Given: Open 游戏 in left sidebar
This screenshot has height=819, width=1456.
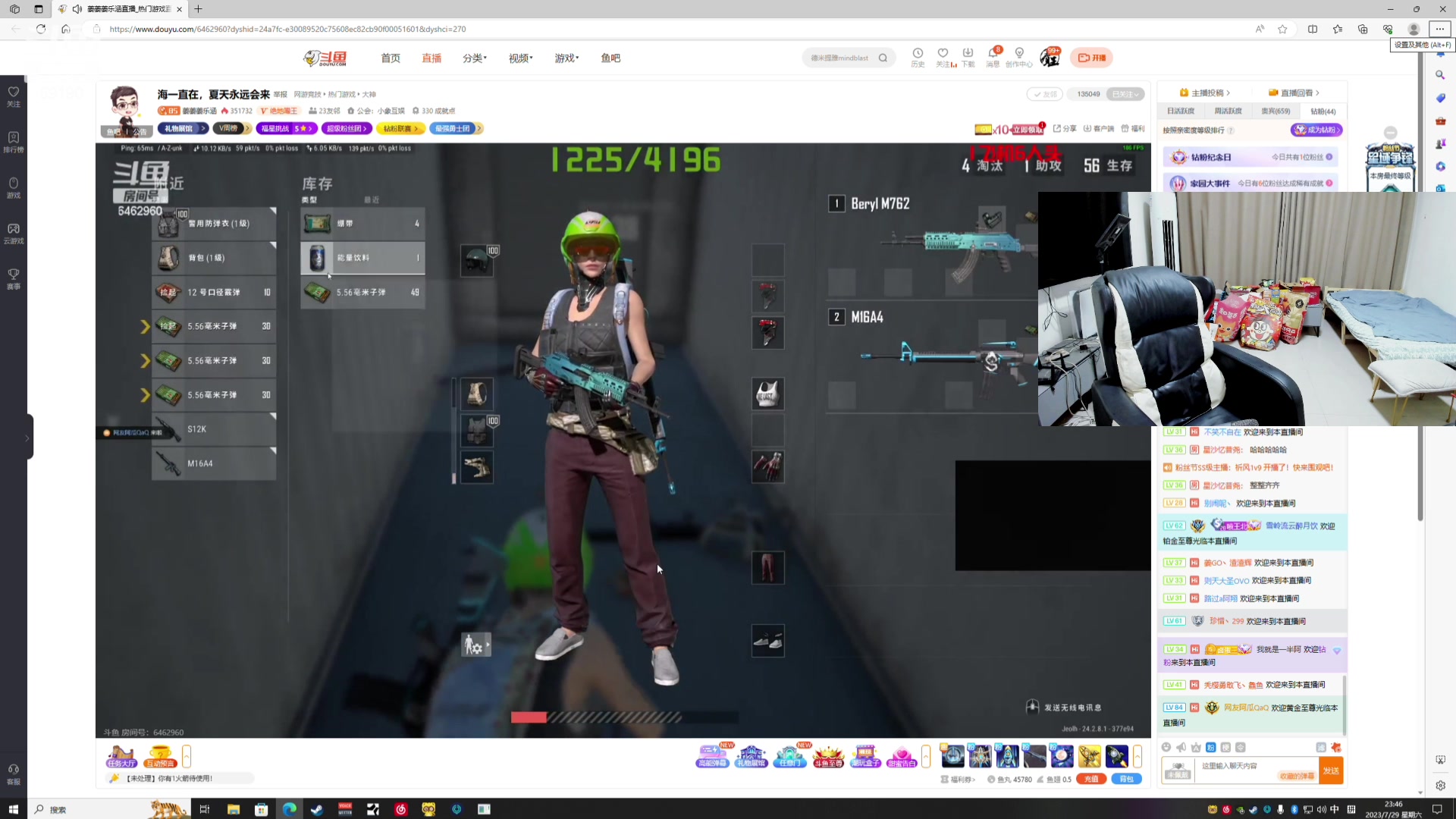Looking at the screenshot, I should pyautogui.click(x=14, y=187).
